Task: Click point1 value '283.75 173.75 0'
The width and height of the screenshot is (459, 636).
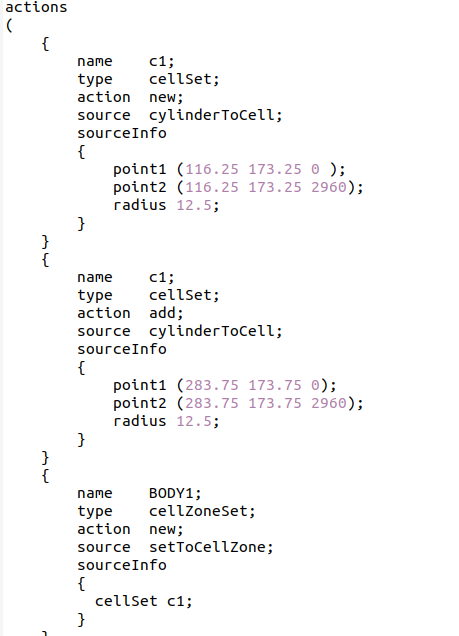Action: pyautogui.click(x=253, y=385)
